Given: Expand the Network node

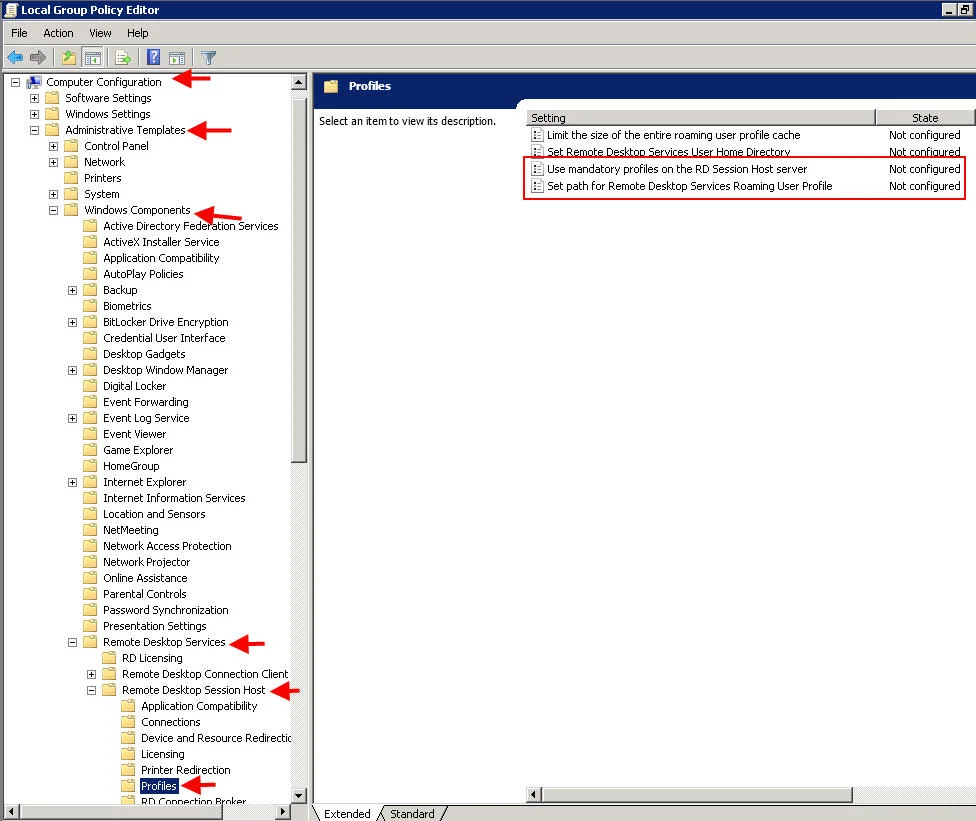Looking at the screenshot, I should click(54, 162).
